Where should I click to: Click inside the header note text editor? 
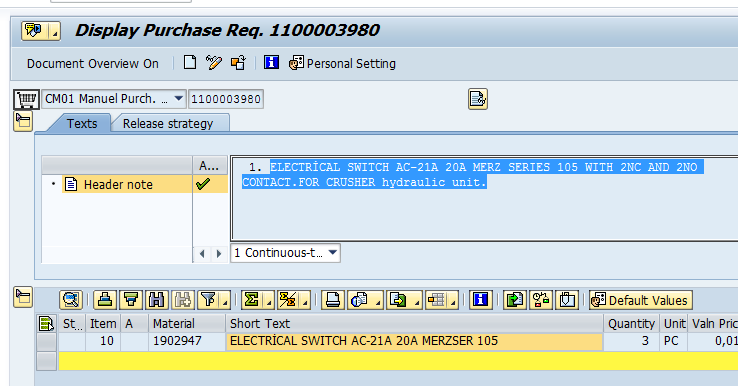point(485,199)
